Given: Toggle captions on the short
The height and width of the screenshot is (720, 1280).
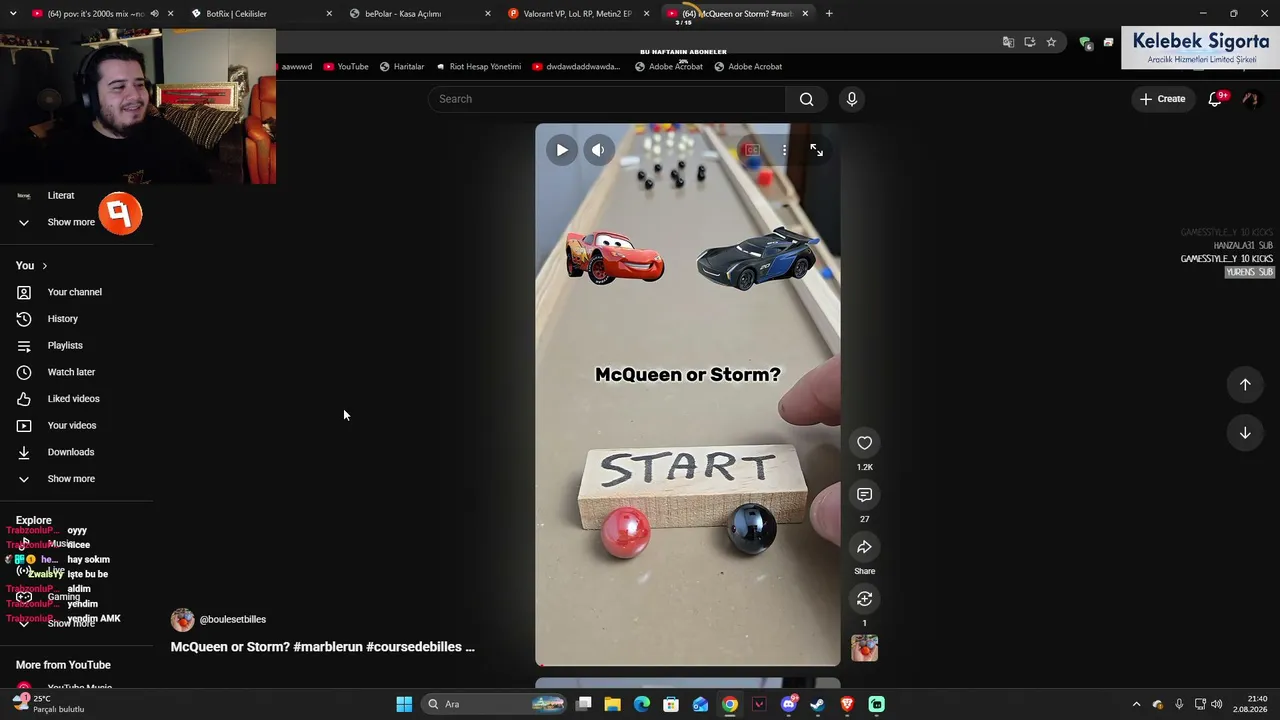Looking at the screenshot, I should (x=752, y=150).
